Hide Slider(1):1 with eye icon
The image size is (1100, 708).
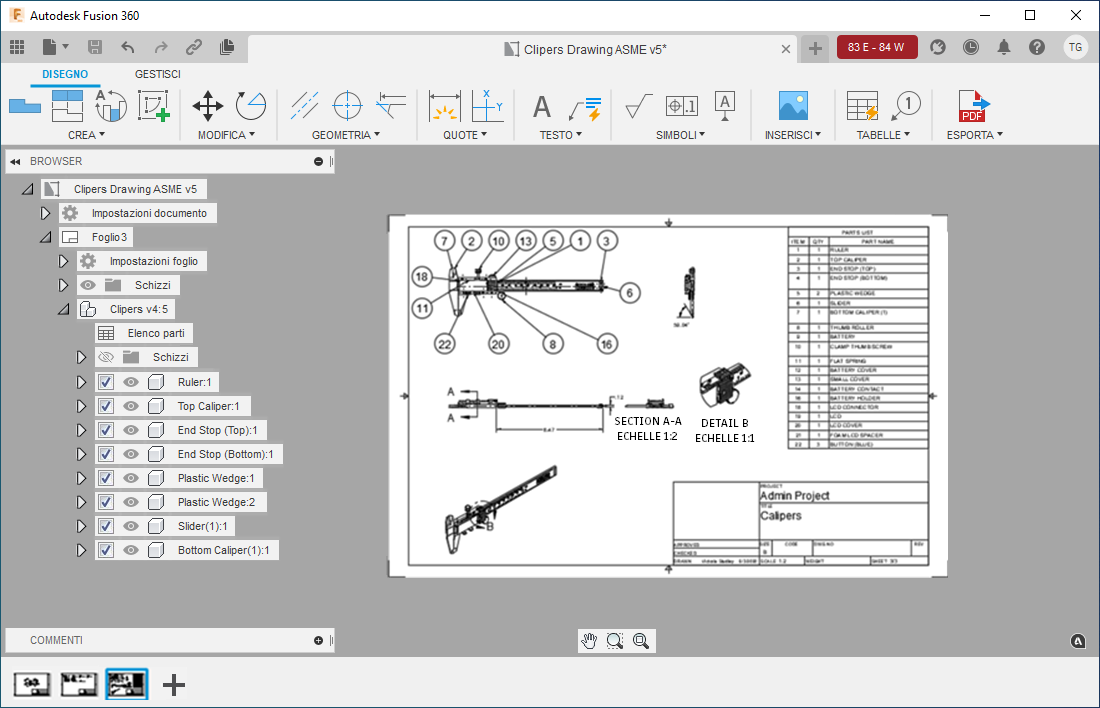pos(130,526)
